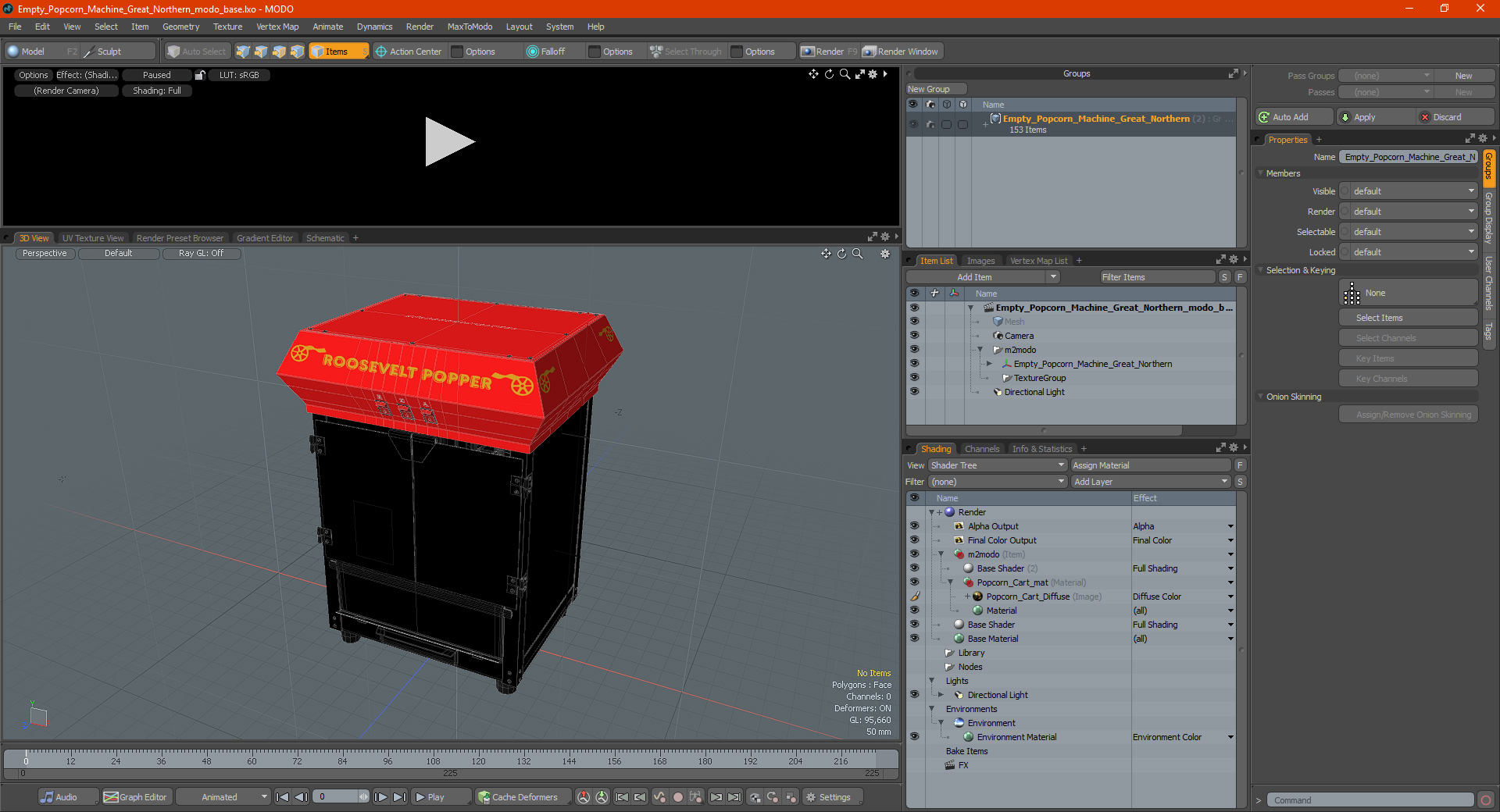Click the Render button in toolbar
The image size is (1500, 812).
(x=828, y=52)
